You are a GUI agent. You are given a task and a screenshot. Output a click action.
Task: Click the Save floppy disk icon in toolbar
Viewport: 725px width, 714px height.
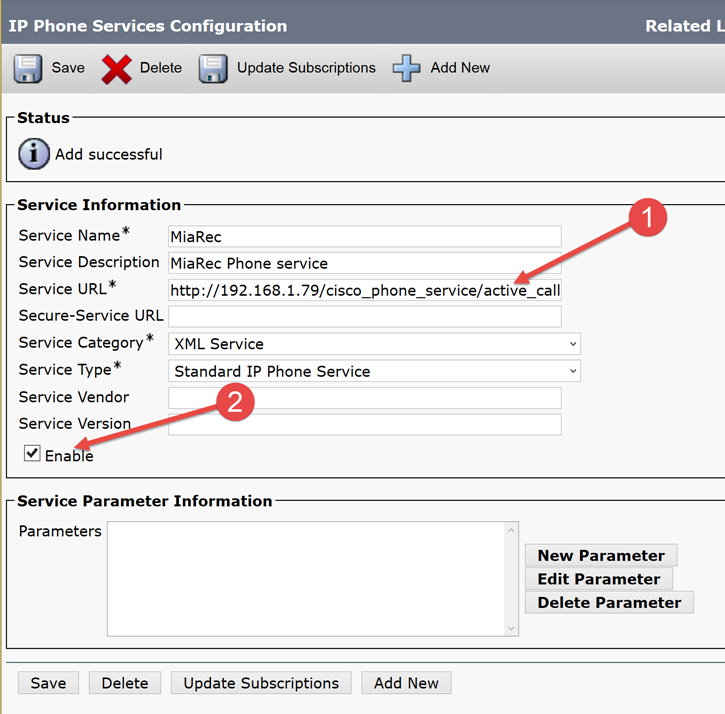pyautogui.click(x=28, y=68)
